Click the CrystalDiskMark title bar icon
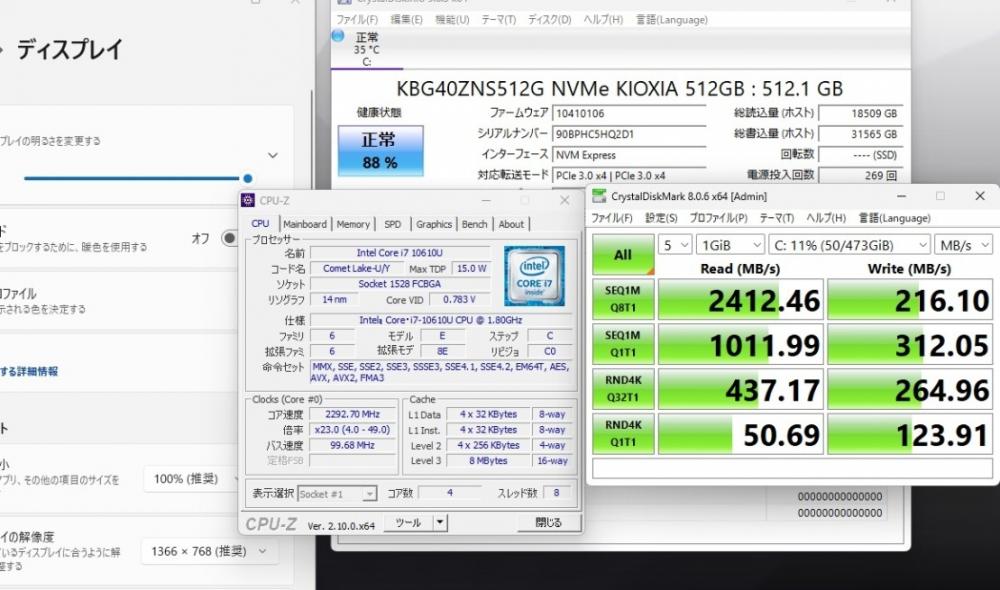Screen dimensions: 1000x590 [x=599, y=196]
